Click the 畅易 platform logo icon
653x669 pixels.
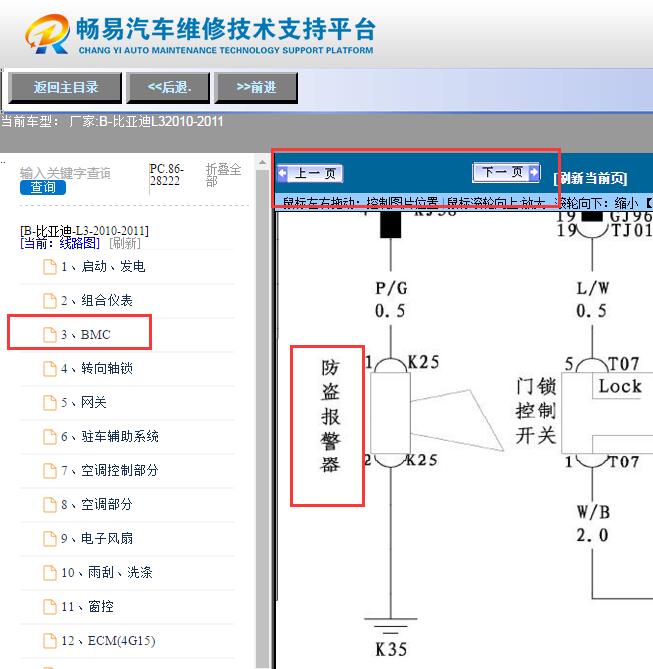[48, 34]
